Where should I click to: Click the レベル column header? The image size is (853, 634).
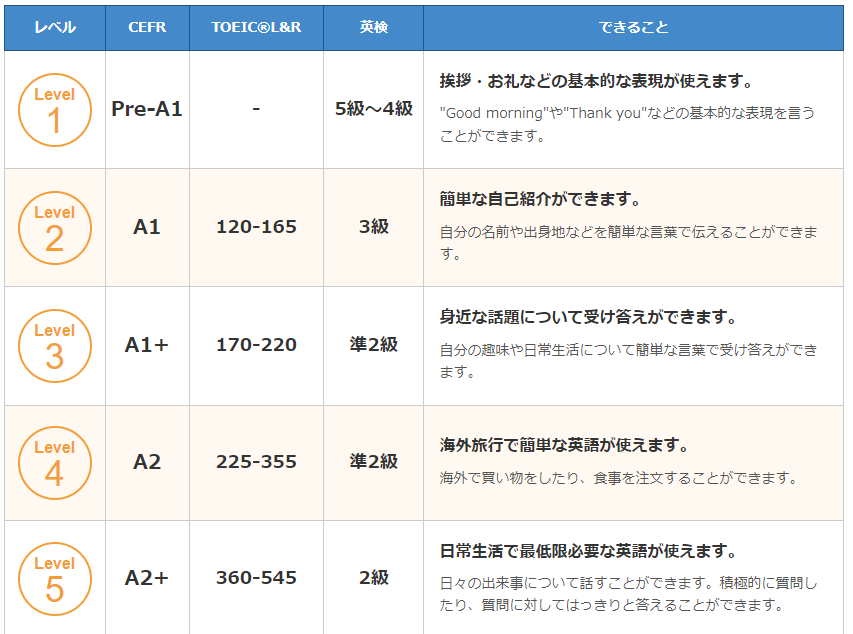tap(54, 27)
